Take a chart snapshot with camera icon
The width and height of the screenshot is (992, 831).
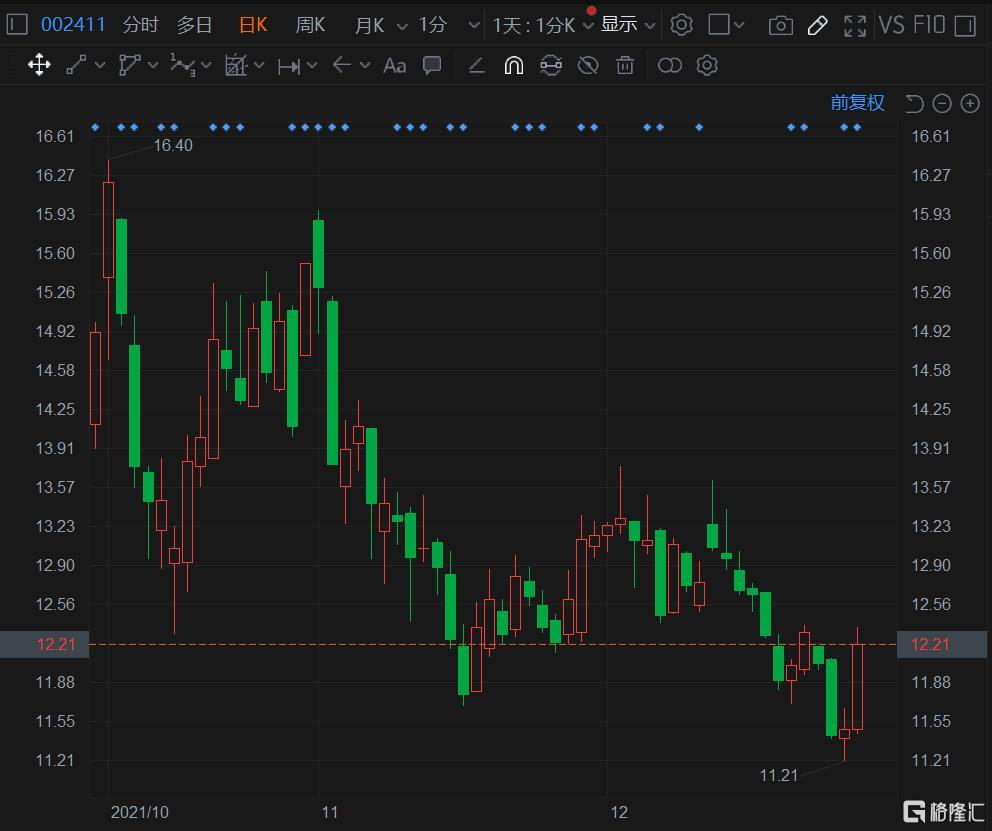[781, 25]
